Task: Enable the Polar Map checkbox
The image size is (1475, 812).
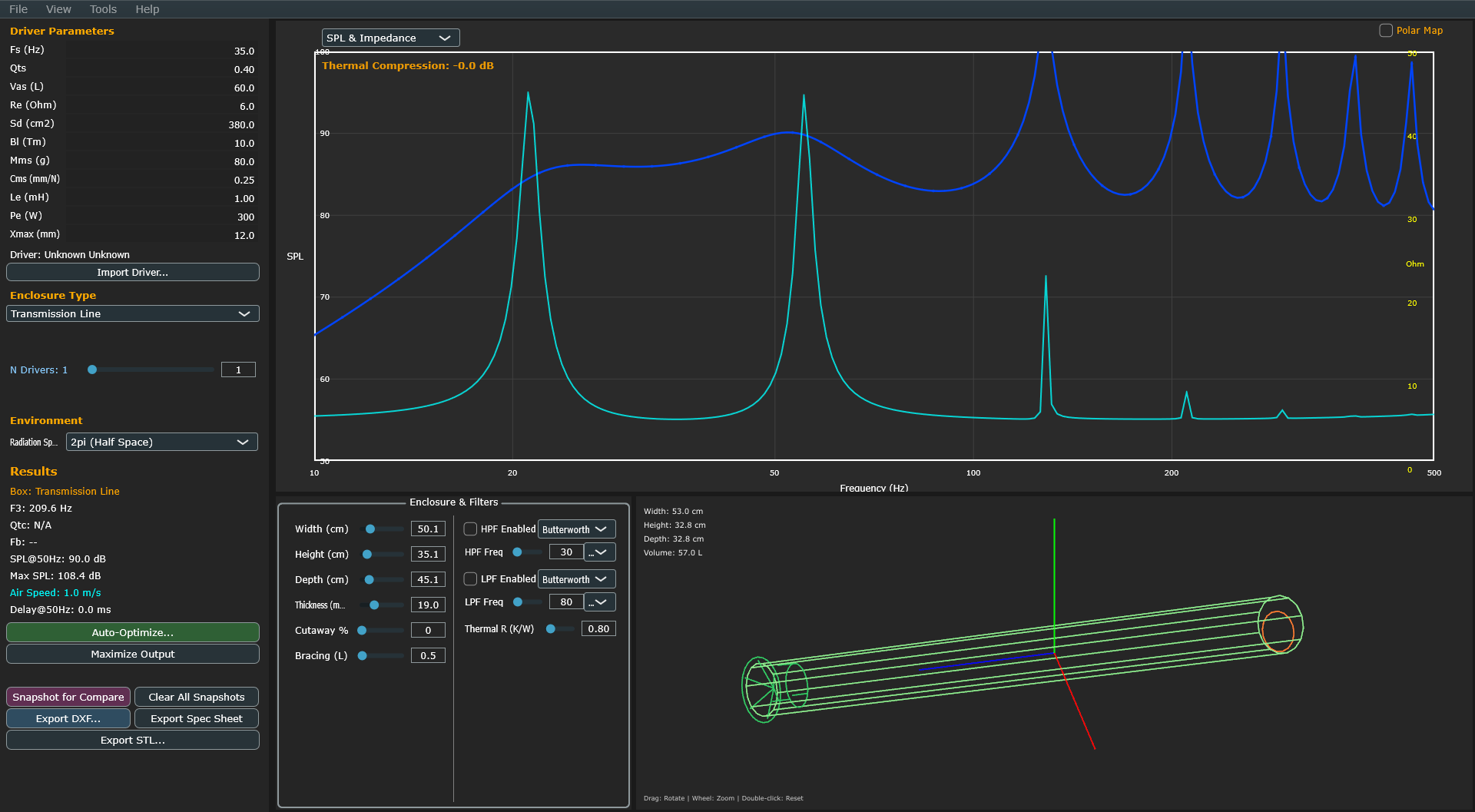Action: pyautogui.click(x=1386, y=31)
